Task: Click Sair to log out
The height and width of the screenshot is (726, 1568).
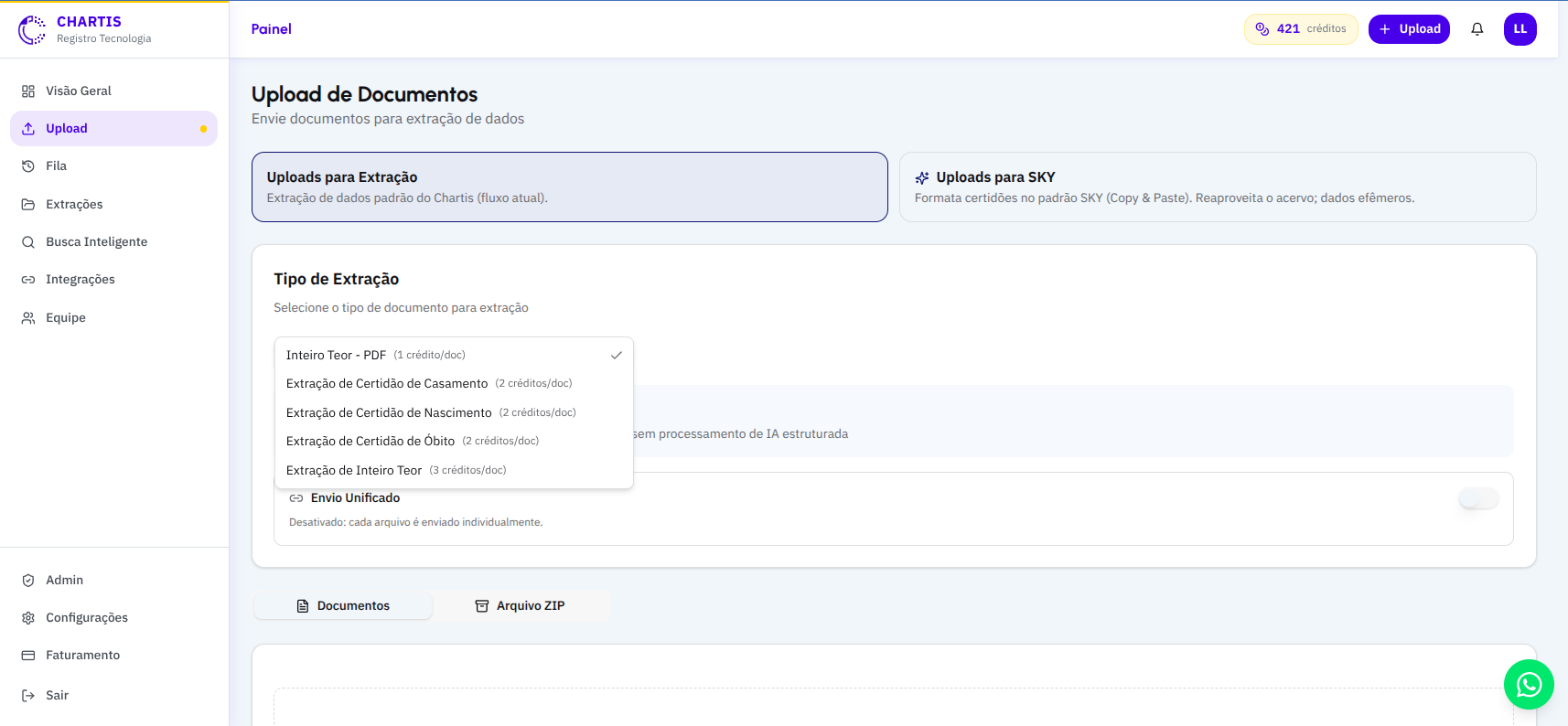Action: click(113, 696)
